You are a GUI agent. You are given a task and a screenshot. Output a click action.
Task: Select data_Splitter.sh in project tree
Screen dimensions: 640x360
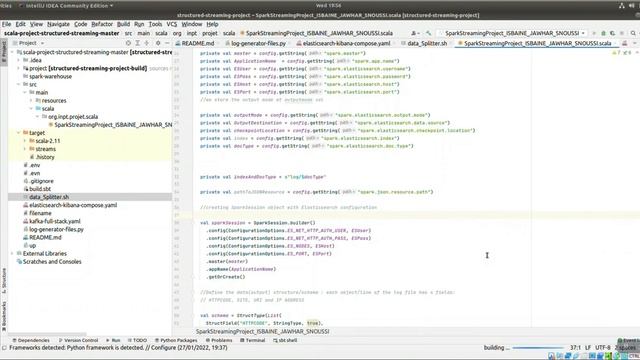click(x=49, y=197)
